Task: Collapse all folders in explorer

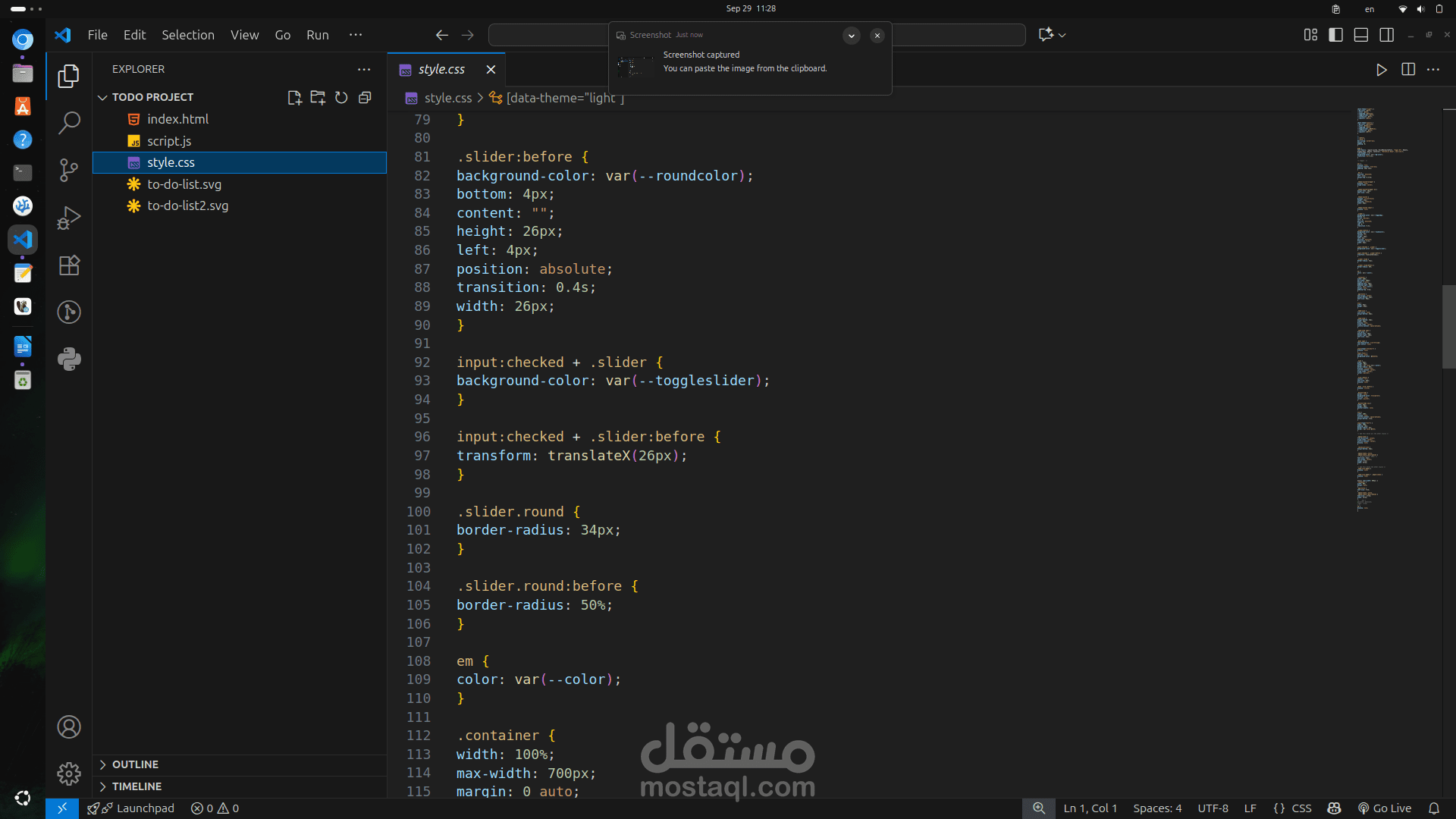Action: click(x=365, y=97)
